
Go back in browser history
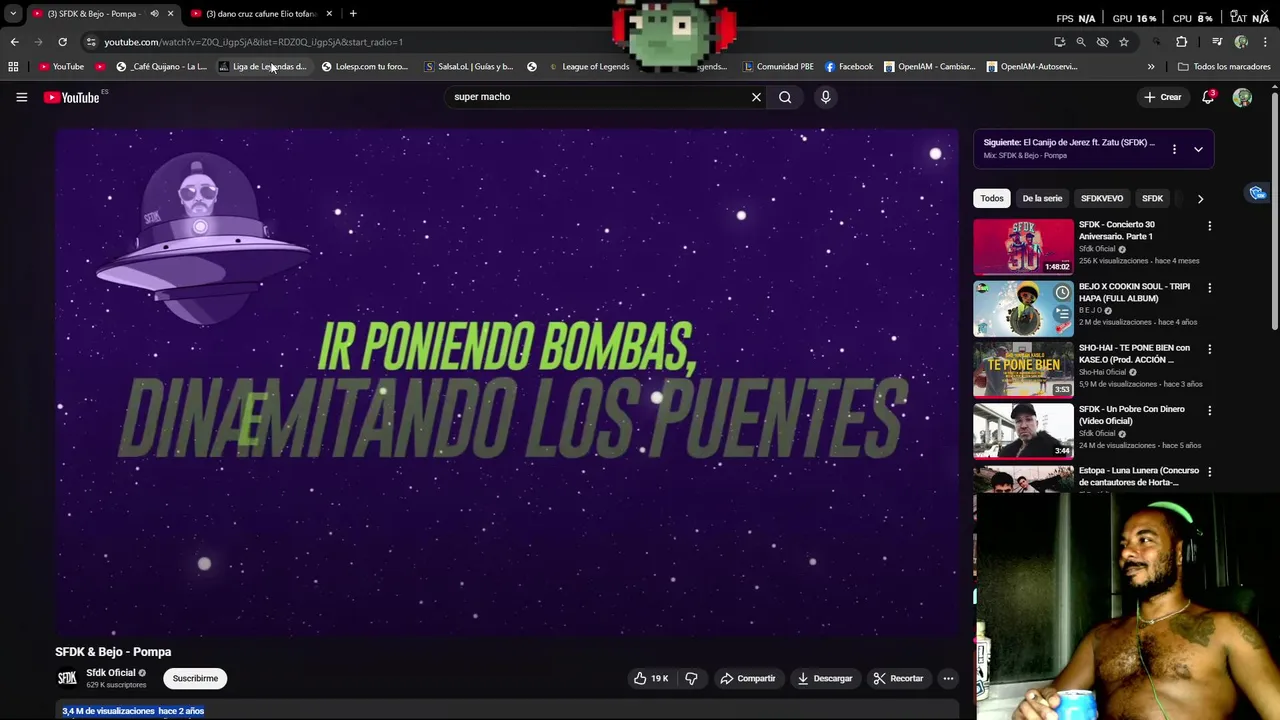[x=14, y=42]
